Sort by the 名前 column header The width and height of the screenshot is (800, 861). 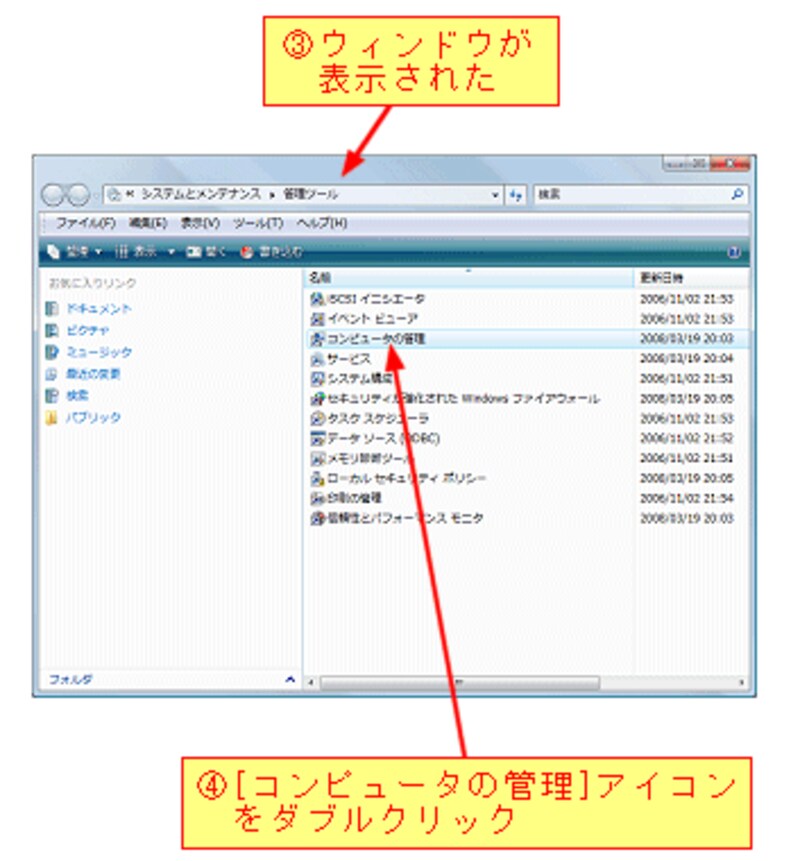point(468,278)
